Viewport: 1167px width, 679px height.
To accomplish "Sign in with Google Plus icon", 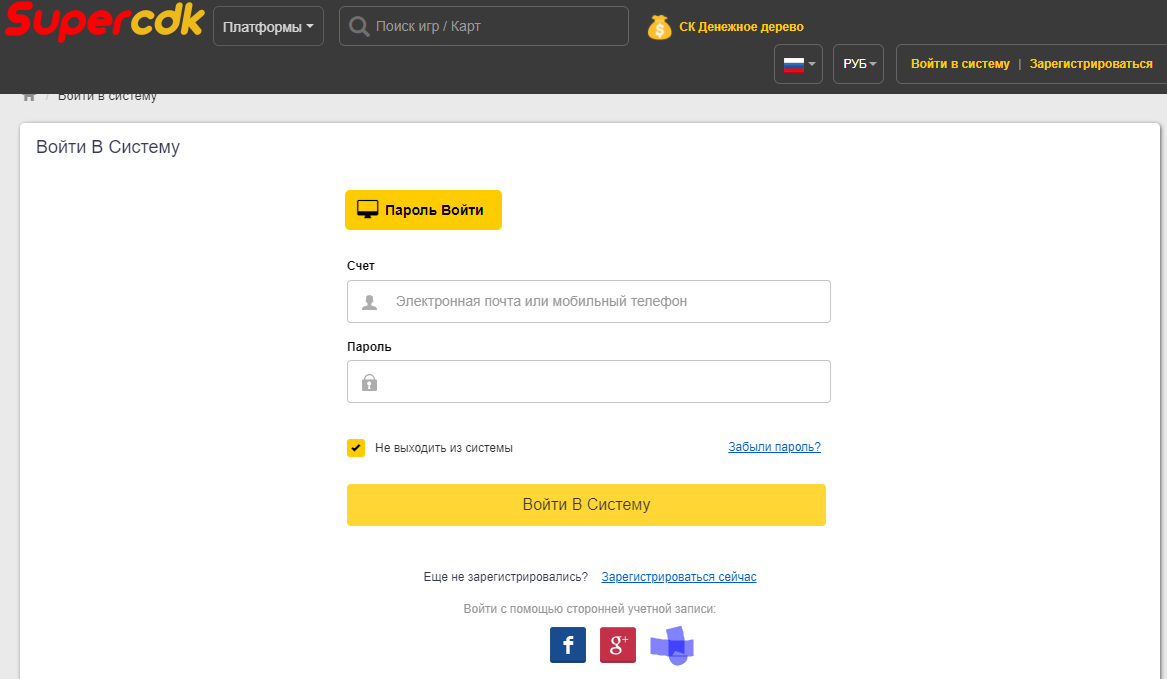I will click(618, 645).
